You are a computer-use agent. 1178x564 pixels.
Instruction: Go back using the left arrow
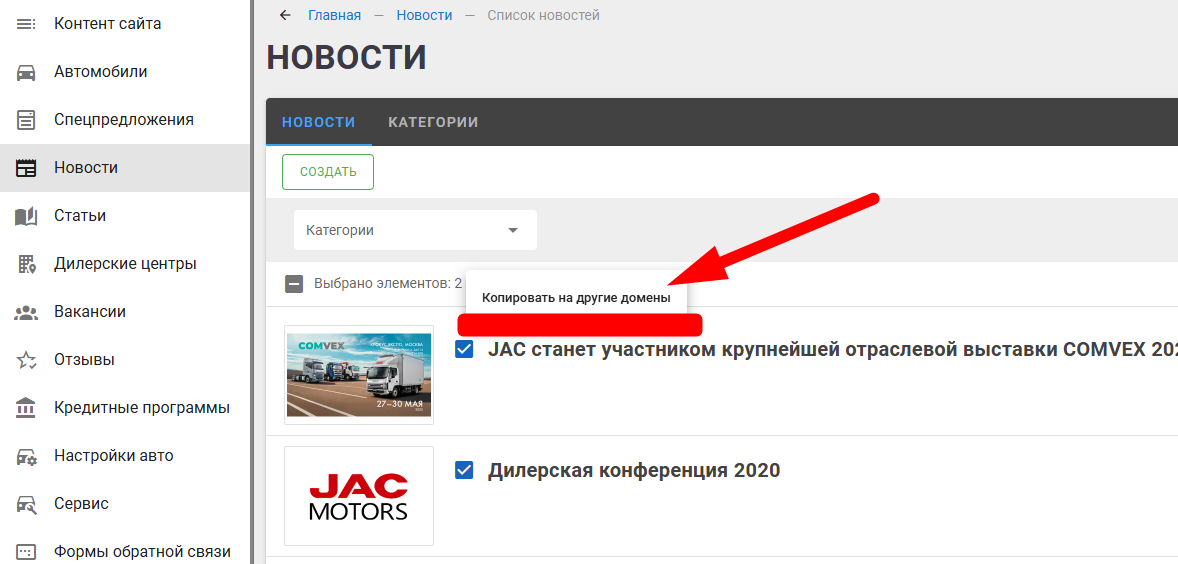tap(285, 15)
